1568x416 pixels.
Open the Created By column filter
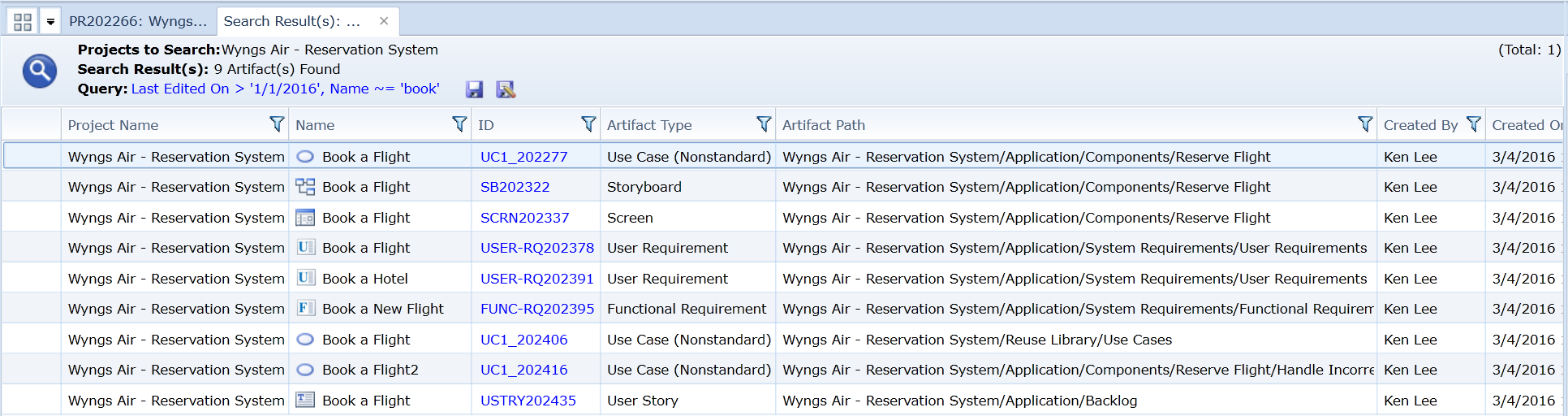(x=1474, y=124)
